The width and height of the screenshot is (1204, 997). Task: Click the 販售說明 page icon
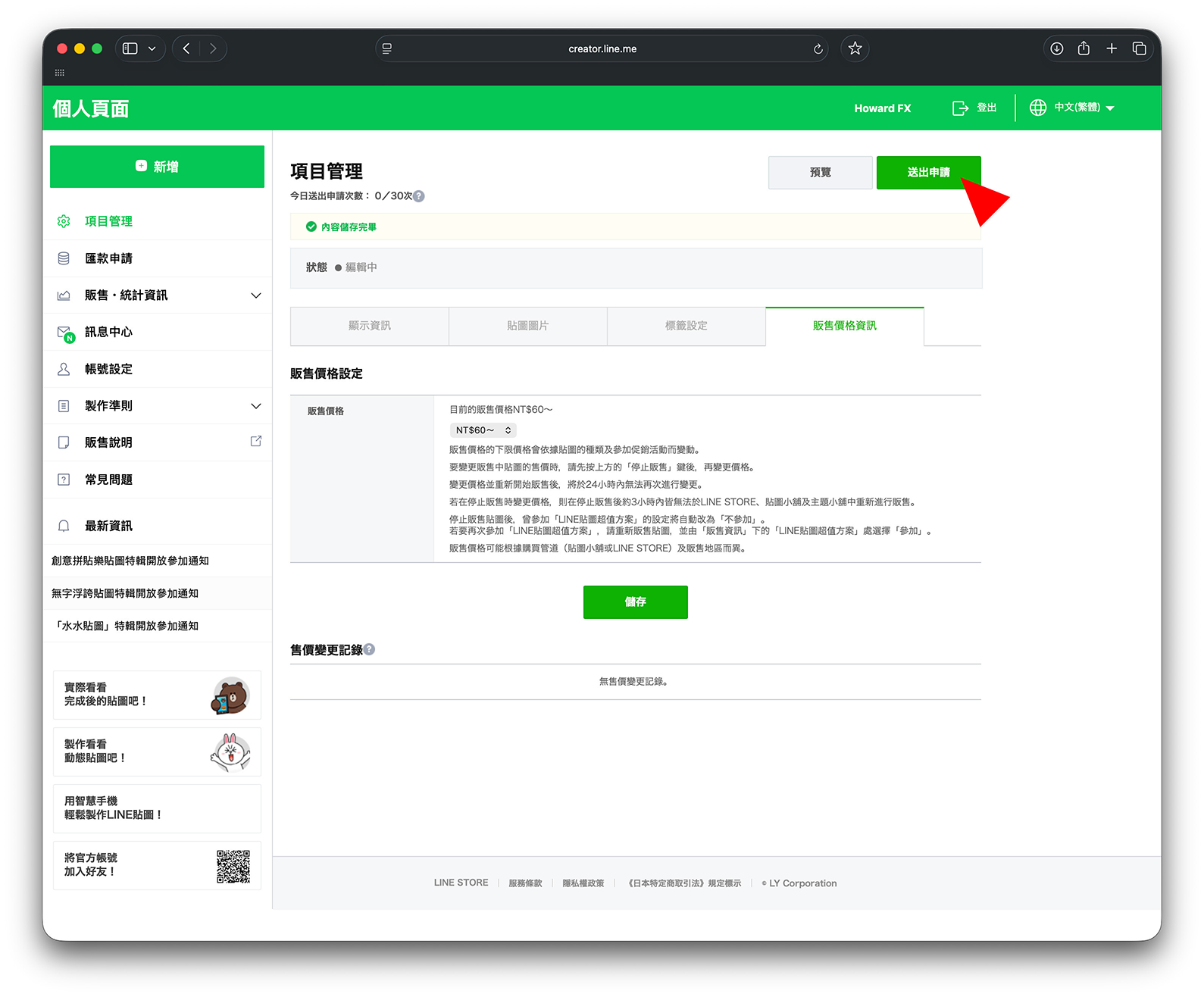click(64, 442)
